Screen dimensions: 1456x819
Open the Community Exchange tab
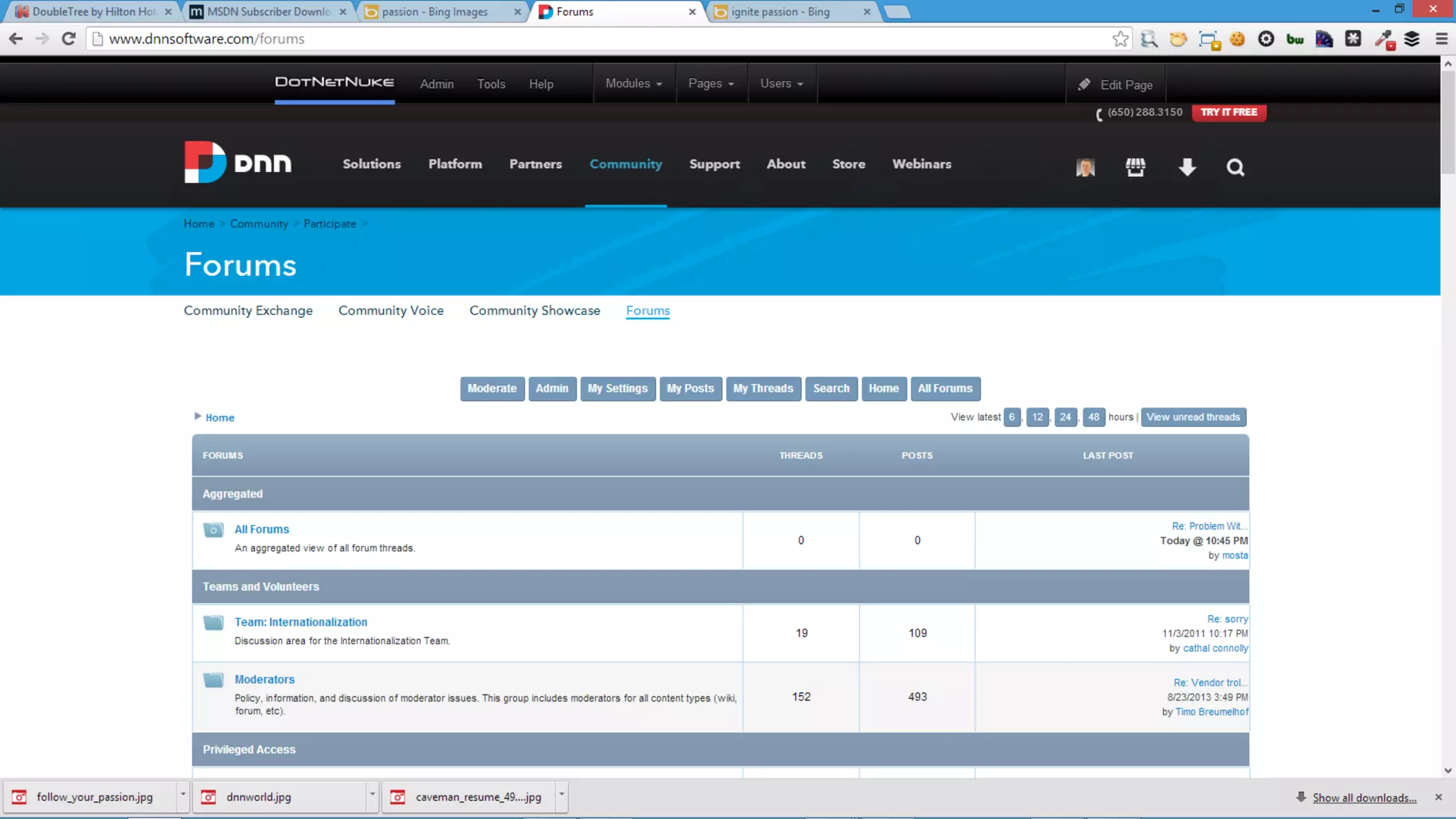tap(248, 311)
